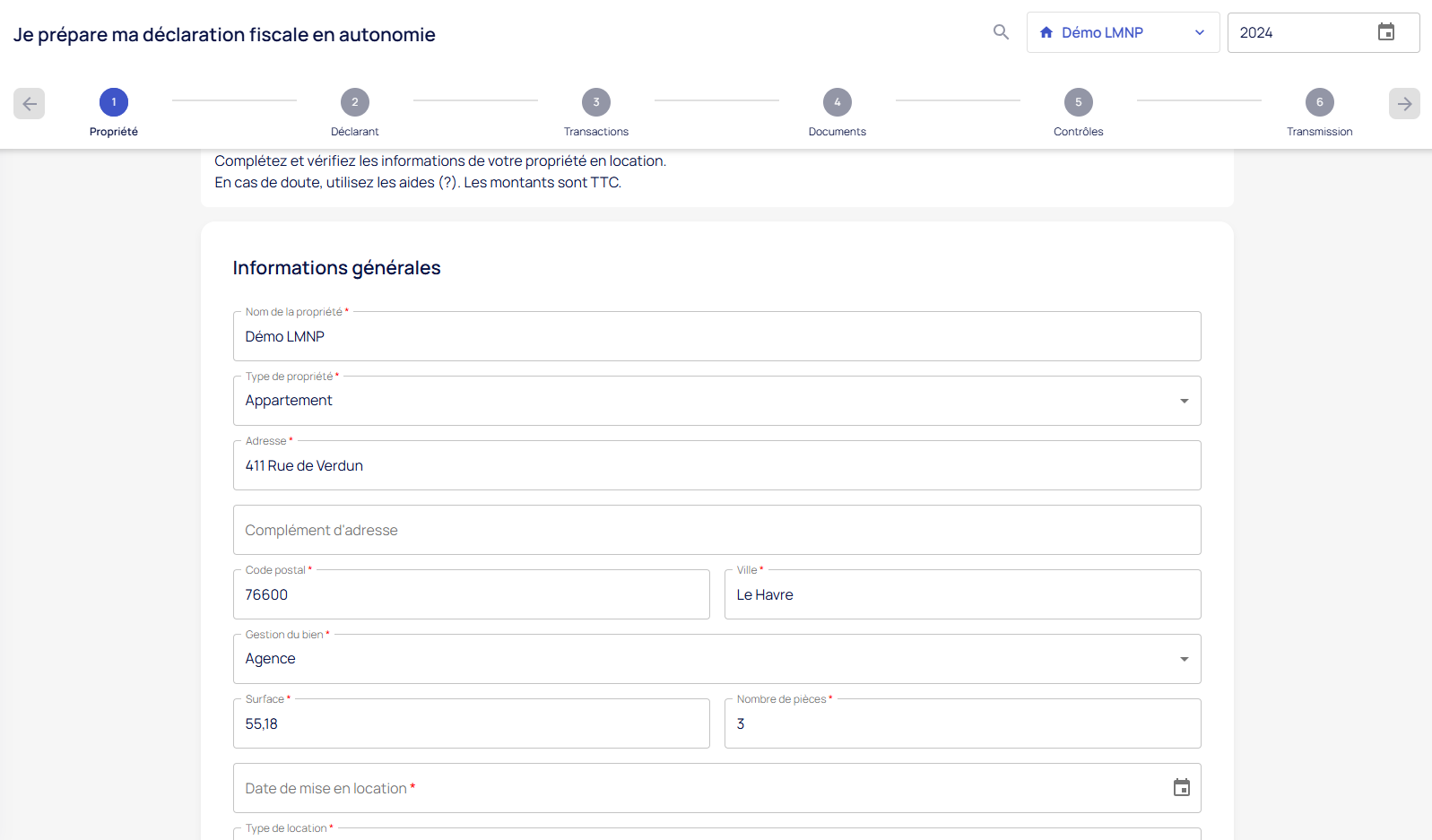Open the year calendar icon
1432x840 pixels.
tap(1385, 32)
